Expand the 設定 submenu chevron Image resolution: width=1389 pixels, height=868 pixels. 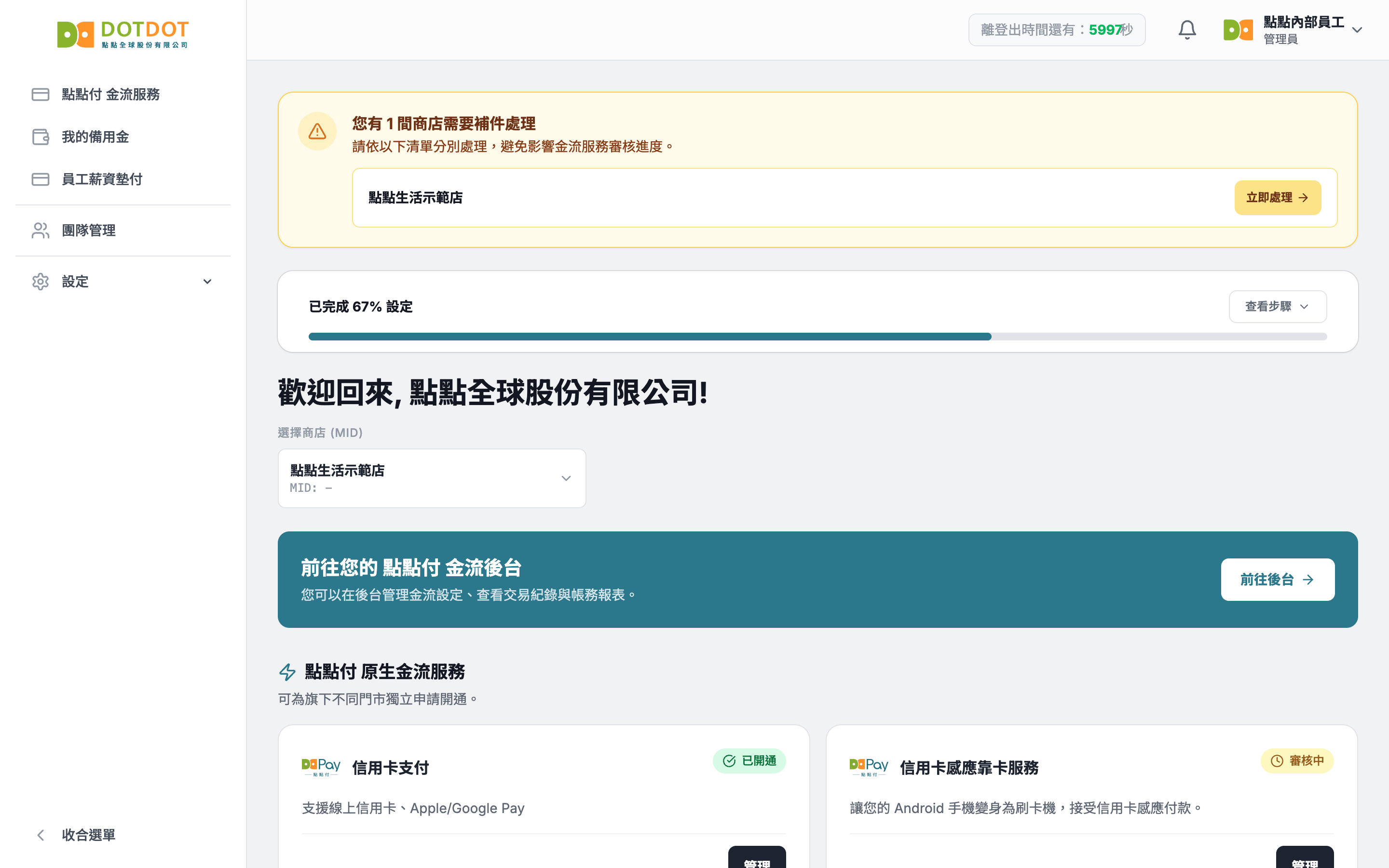coord(207,281)
